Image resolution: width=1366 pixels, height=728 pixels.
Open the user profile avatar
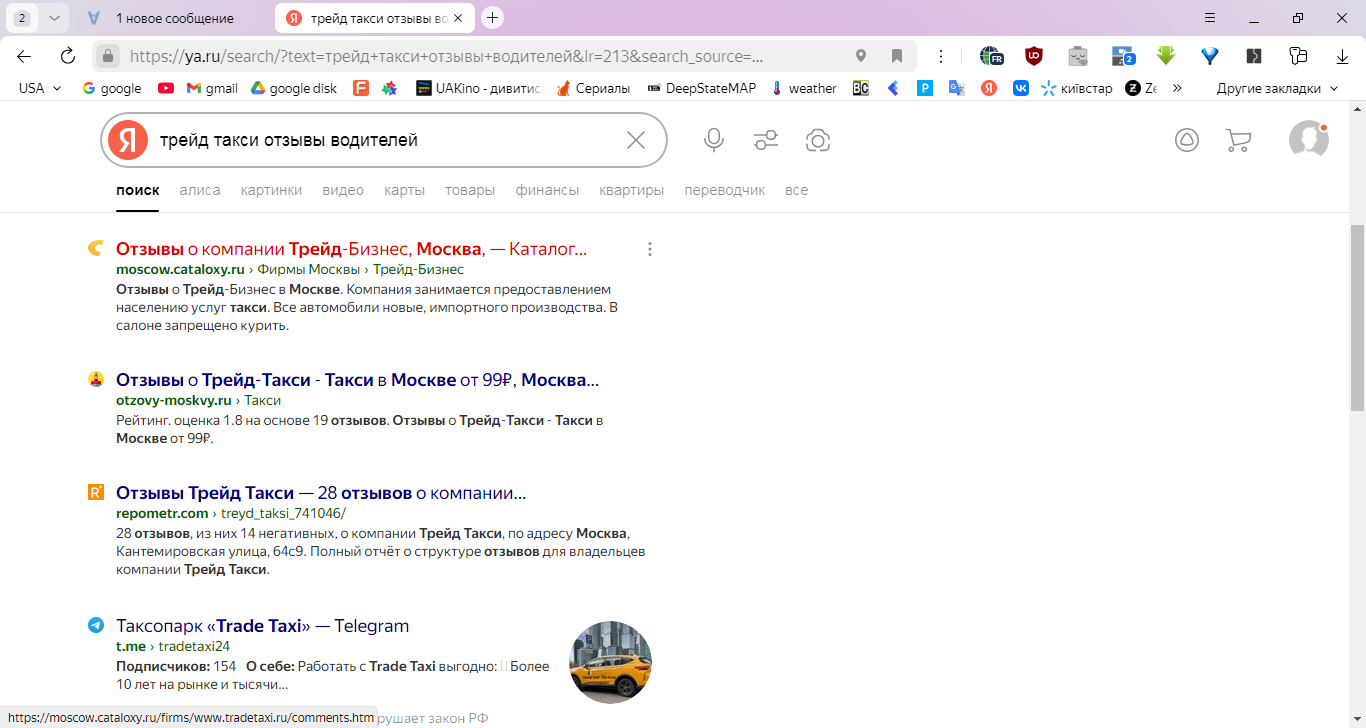point(1309,140)
